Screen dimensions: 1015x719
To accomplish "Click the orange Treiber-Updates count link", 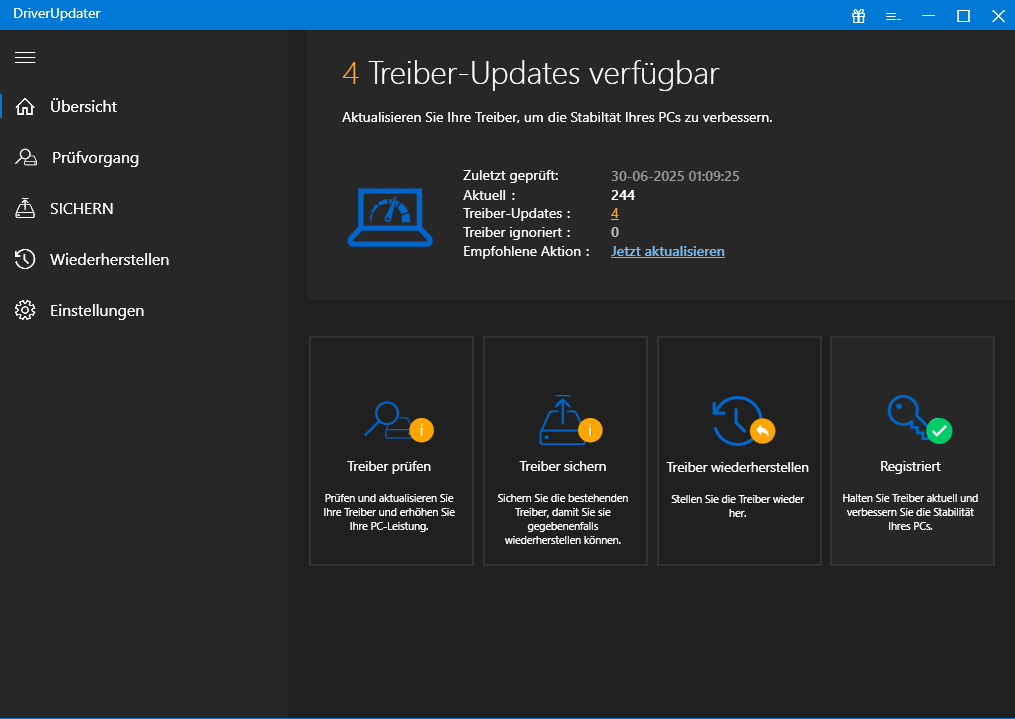I will pos(615,214).
